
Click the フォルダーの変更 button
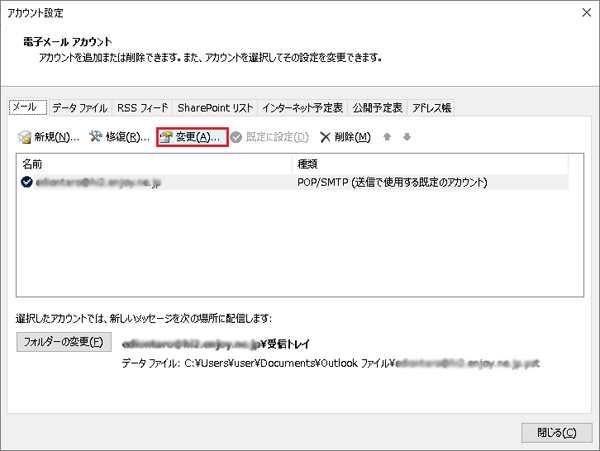click(63, 343)
